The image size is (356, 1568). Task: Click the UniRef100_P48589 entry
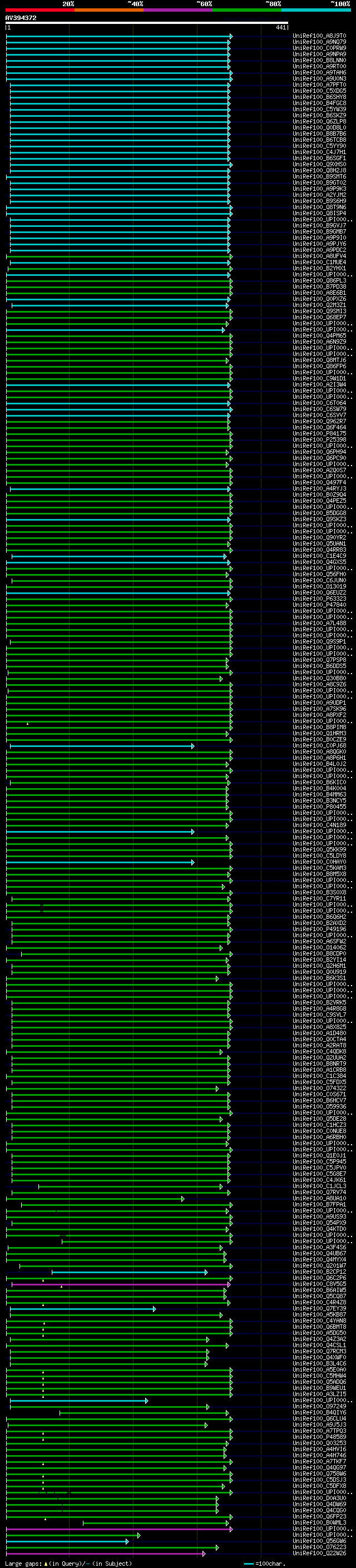pyautogui.click(x=319, y=1437)
